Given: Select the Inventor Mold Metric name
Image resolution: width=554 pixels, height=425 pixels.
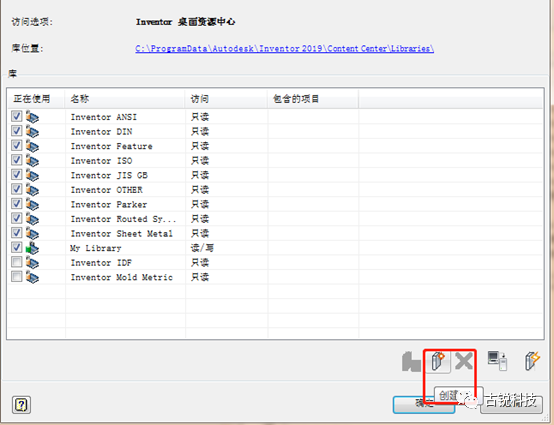Looking at the screenshot, I should 122,278.
